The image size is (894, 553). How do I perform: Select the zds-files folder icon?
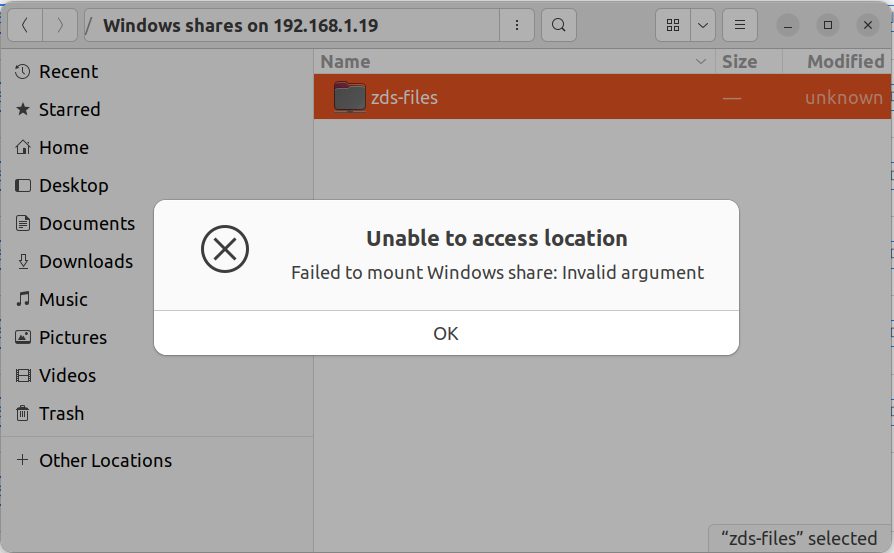pyautogui.click(x=350, y=97)
